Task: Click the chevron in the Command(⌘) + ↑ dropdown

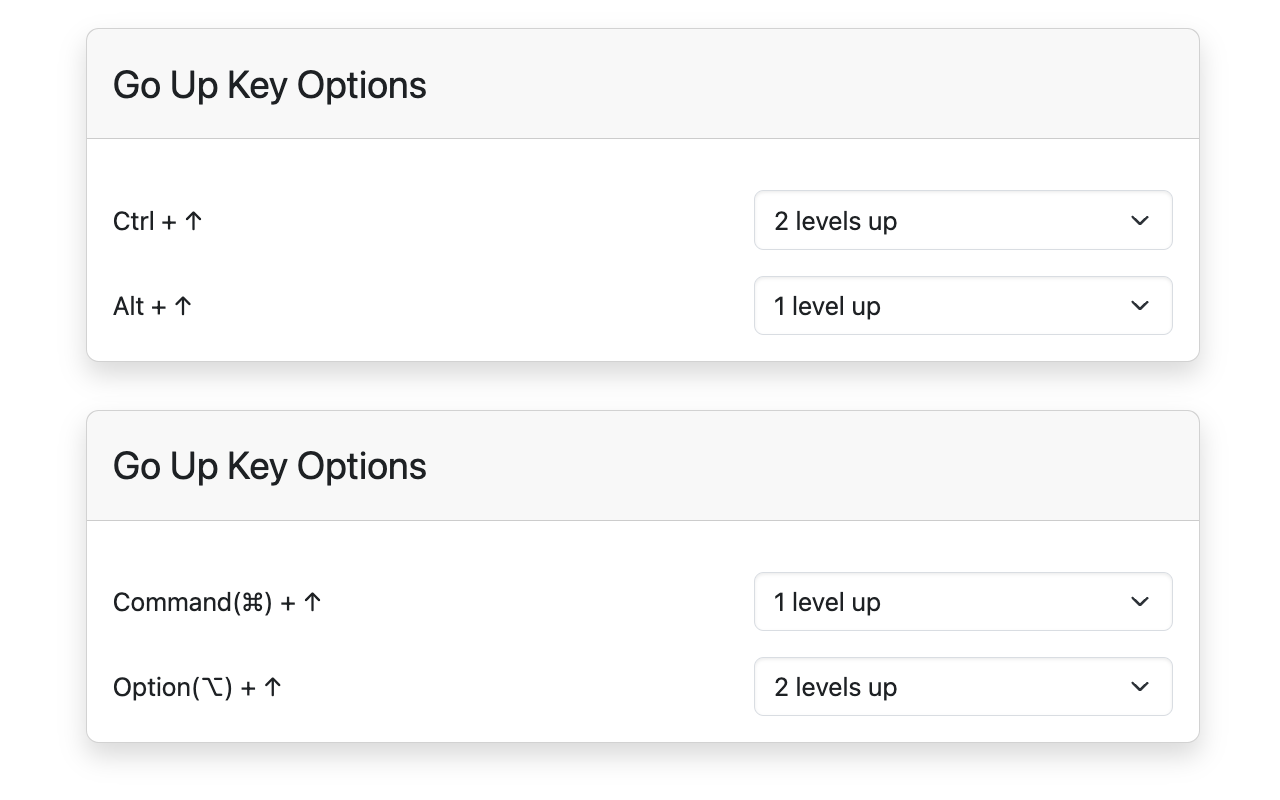Action: pyautogui.click(x=1140, y=602)
